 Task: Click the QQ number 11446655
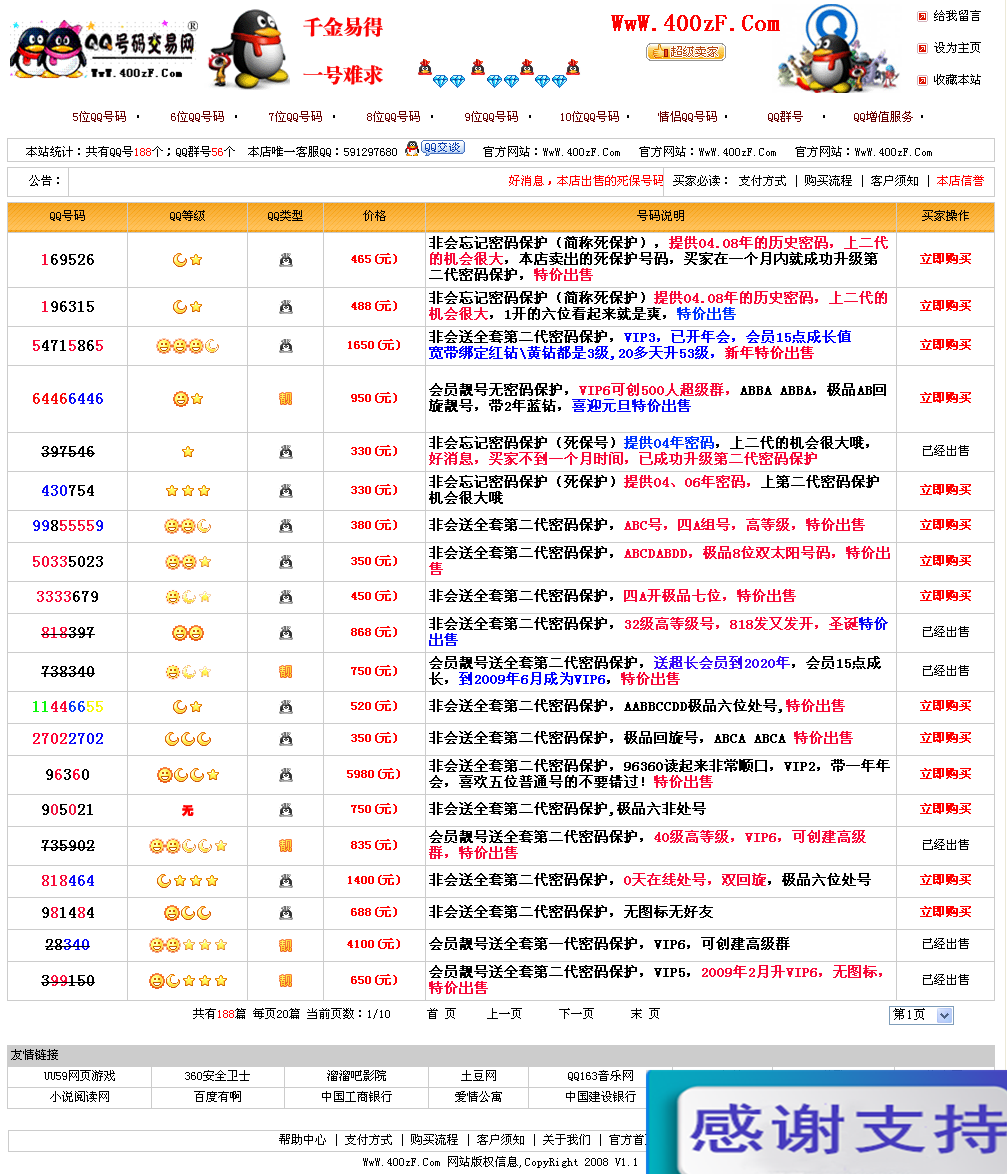pos(67,707)
